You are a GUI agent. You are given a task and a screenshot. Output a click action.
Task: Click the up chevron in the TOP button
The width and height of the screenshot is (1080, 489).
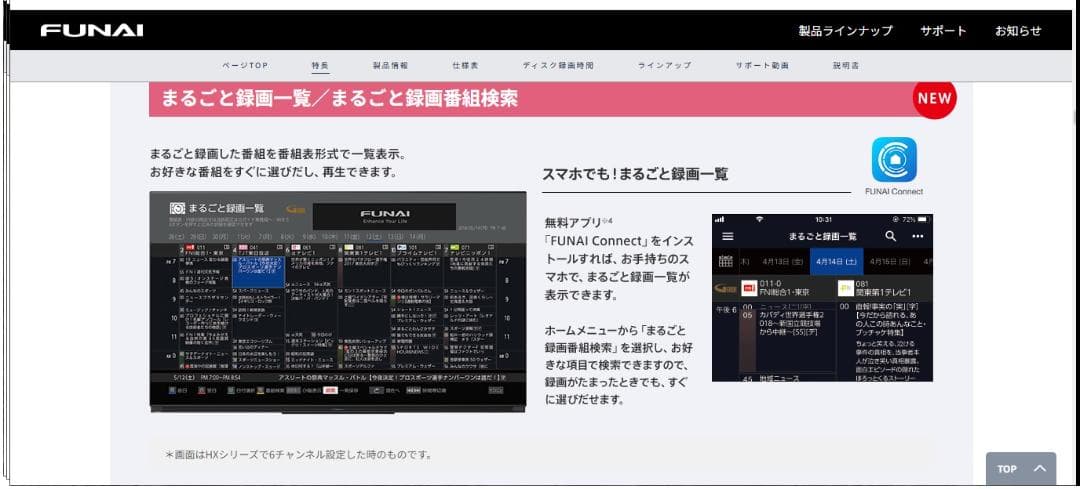click(x=1039, y=468)
